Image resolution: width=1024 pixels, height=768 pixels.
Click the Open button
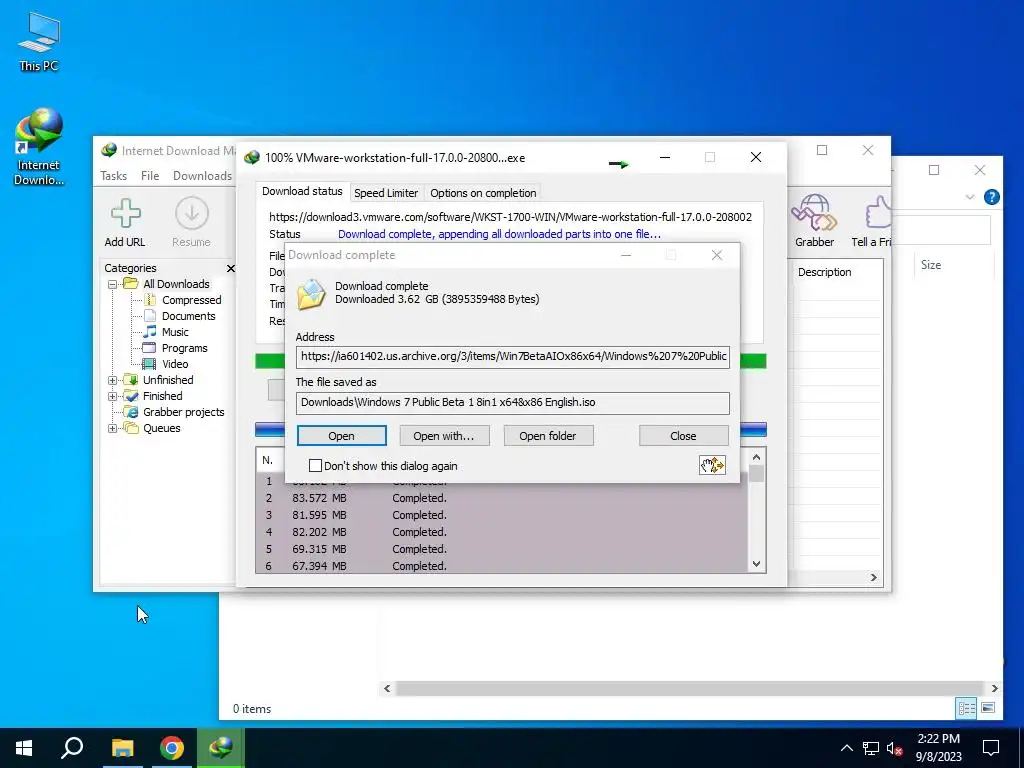pyautogui.click(x=342, y=436)
